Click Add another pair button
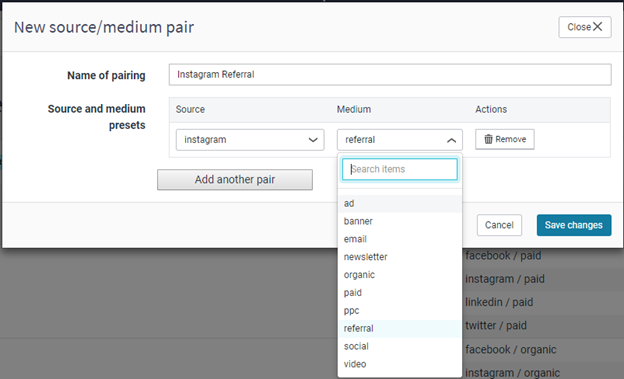Image resolution: width=624 pixels, height=379 pixels. (x=235, y=180)
